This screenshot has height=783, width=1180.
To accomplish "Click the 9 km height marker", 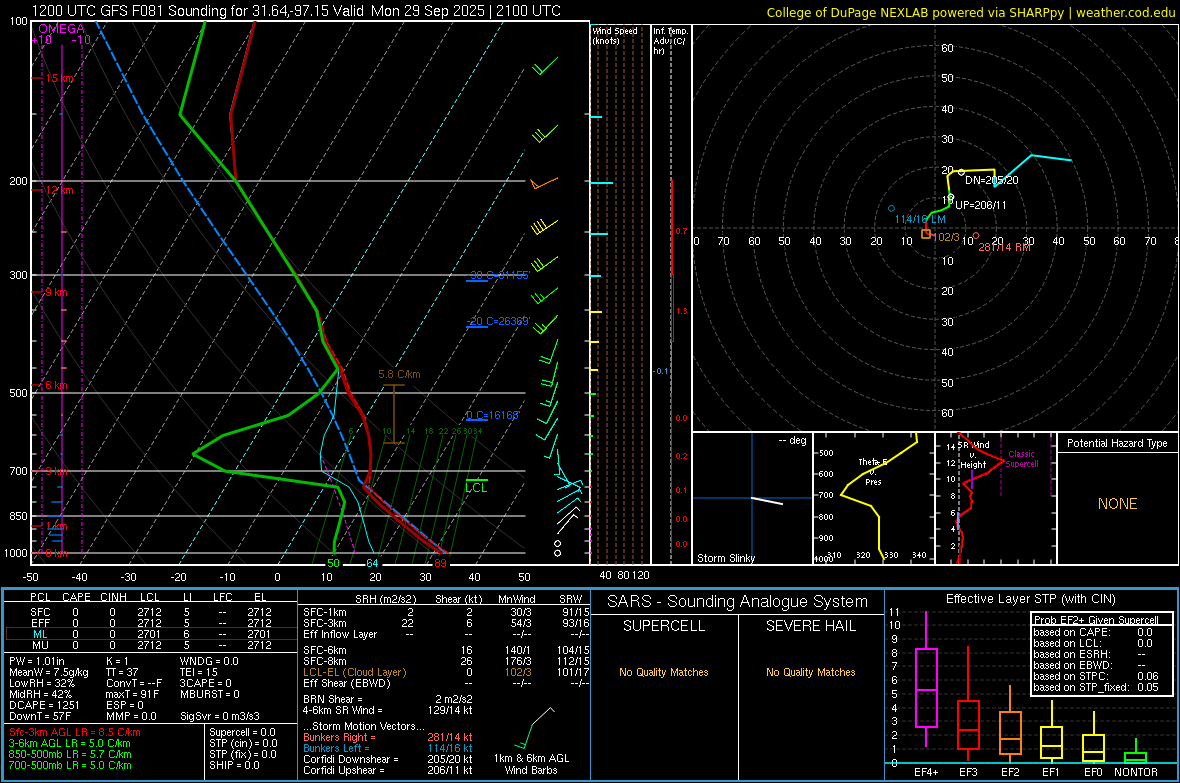I will pos(56,292).
